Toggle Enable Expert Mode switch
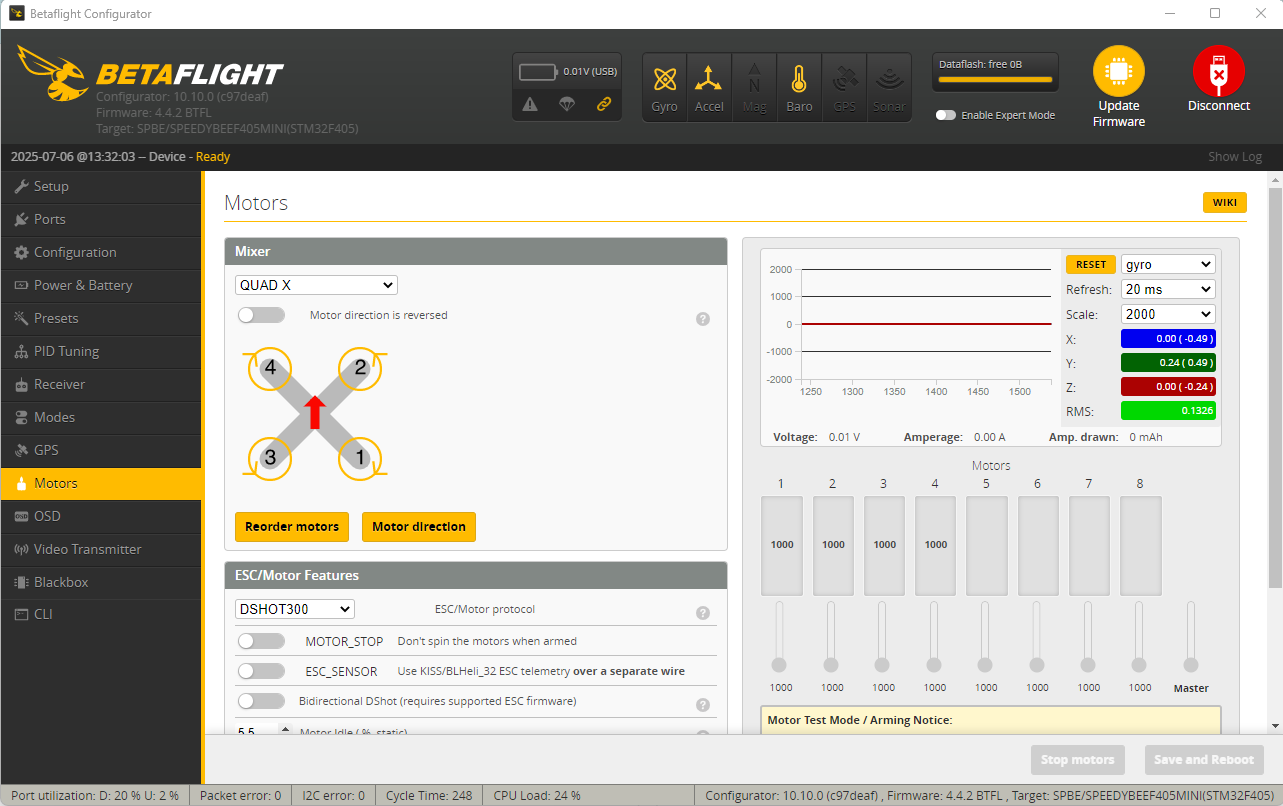This screenshot has height=806, width=1283. [x=945, y=115]
